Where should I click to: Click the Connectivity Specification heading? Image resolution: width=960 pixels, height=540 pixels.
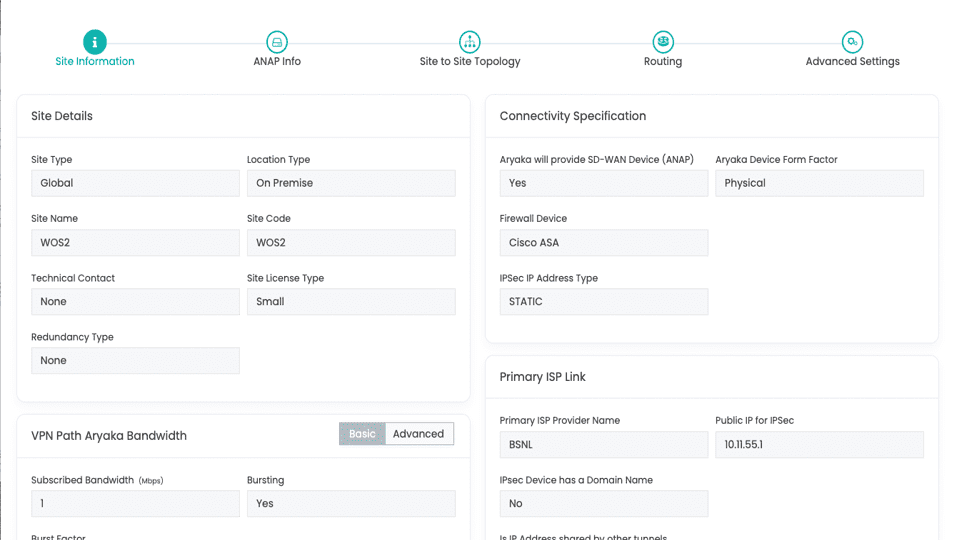[572, 116]
